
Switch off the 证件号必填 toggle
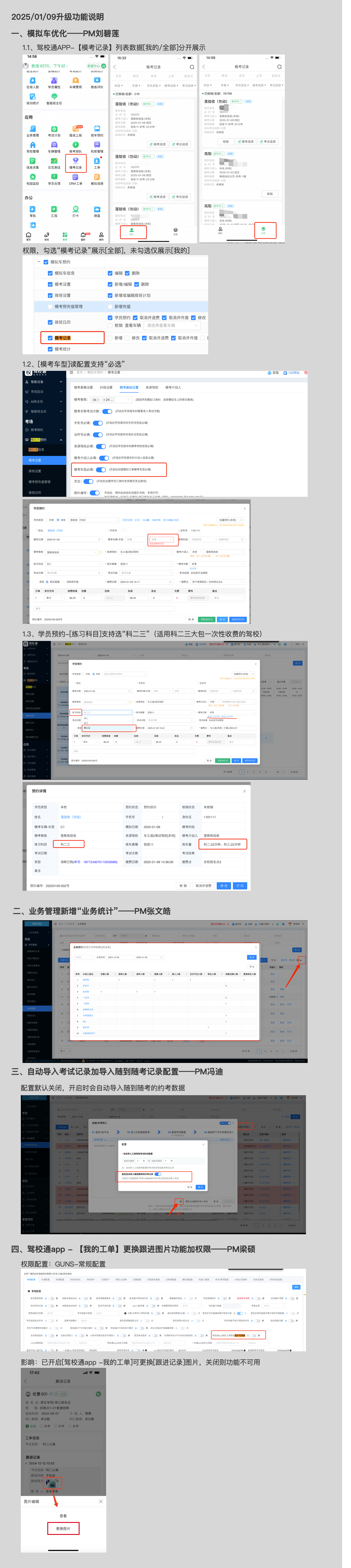pos(97,435)
